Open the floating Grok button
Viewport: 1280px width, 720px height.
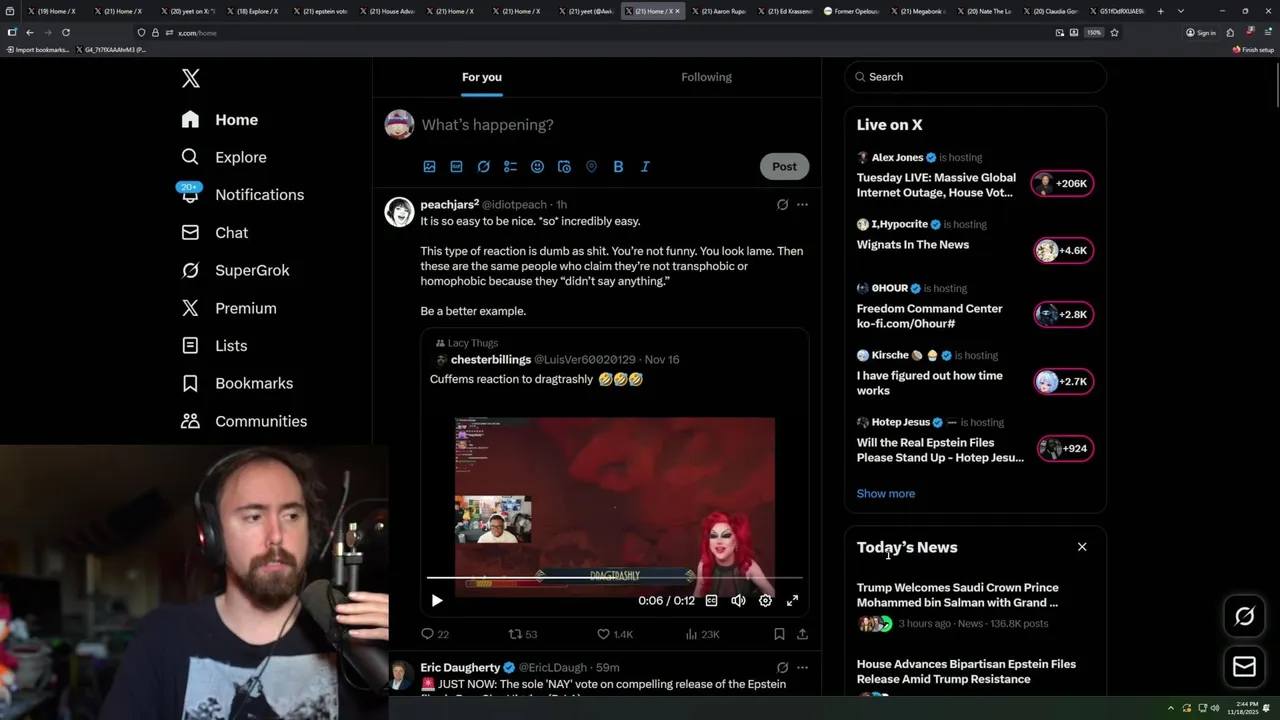pyautogui.click(x=1245, y=617)
